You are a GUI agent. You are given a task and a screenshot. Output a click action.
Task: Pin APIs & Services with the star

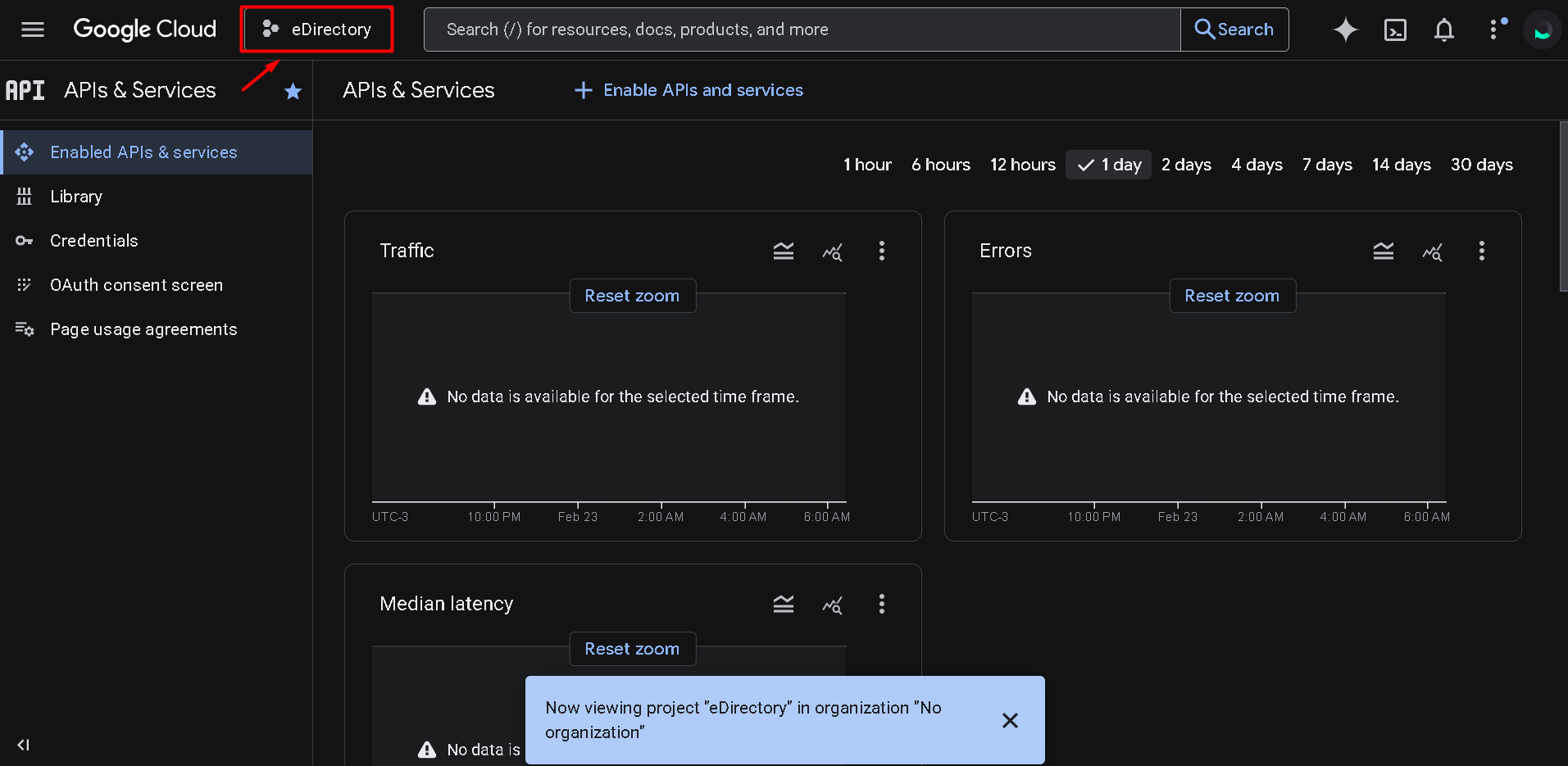coord(293,91)
